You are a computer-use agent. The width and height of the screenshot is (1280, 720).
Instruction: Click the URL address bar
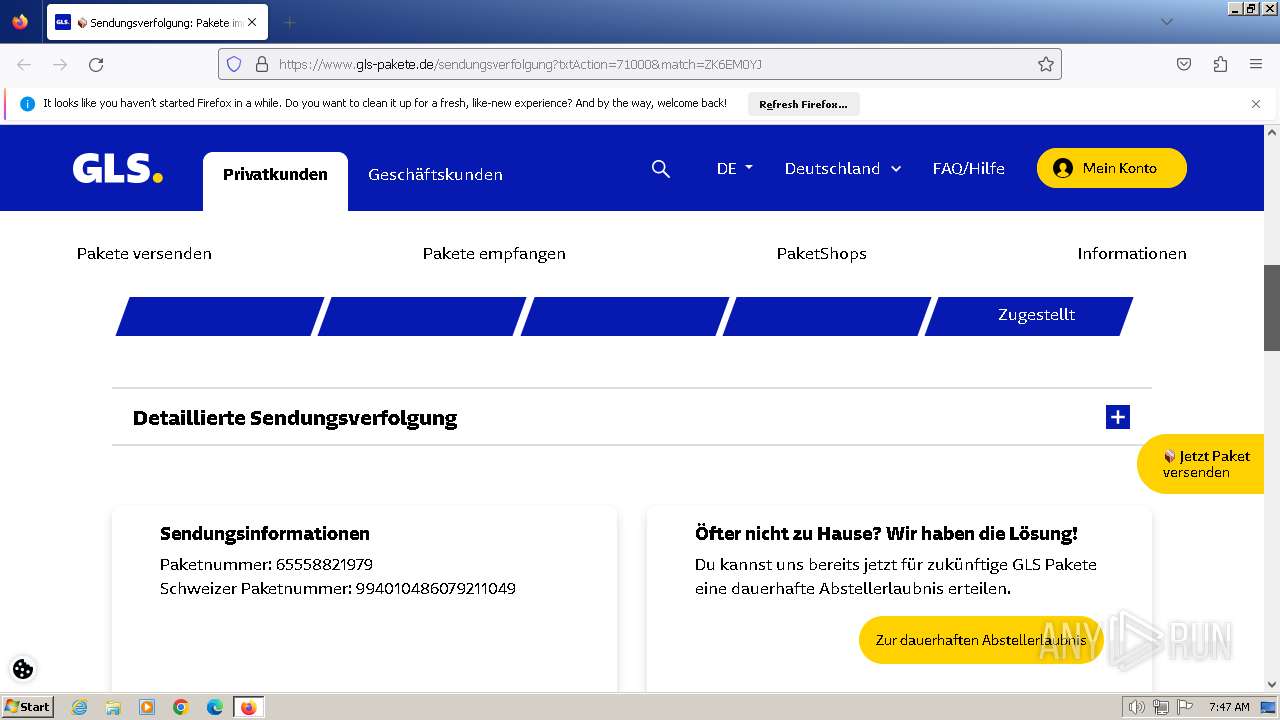[x=640, y=64]
